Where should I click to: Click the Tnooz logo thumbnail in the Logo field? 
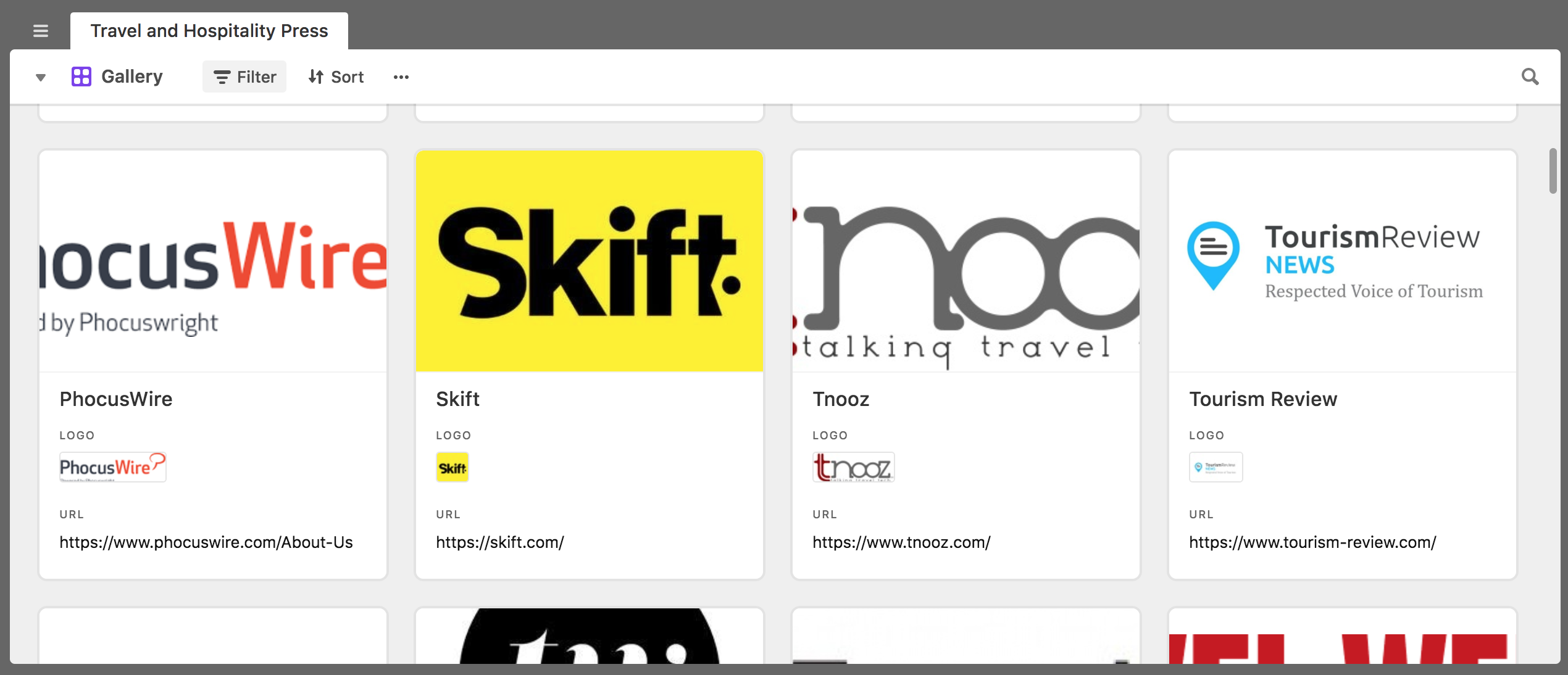pyautogui.click(x=853, y=467)
